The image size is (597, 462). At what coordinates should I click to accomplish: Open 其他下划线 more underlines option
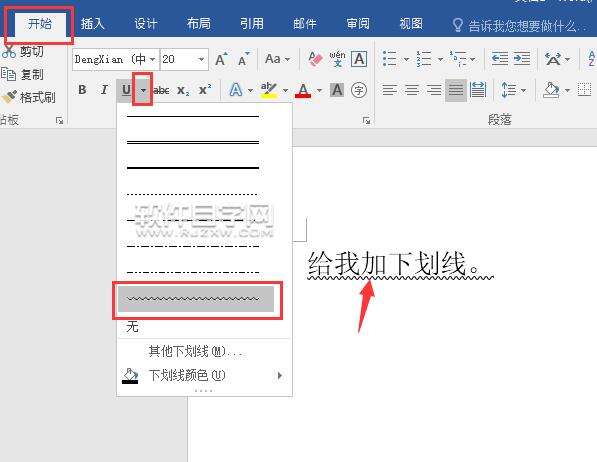coord(195,351)
